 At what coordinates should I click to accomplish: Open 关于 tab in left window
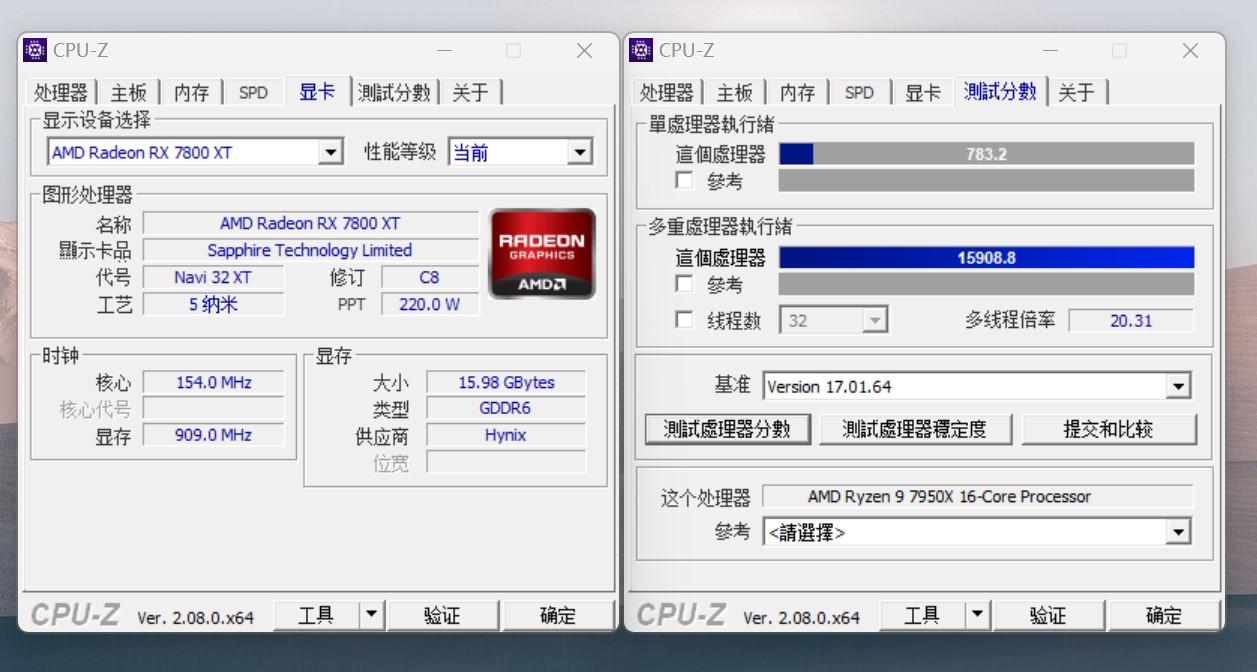(470, 93)
